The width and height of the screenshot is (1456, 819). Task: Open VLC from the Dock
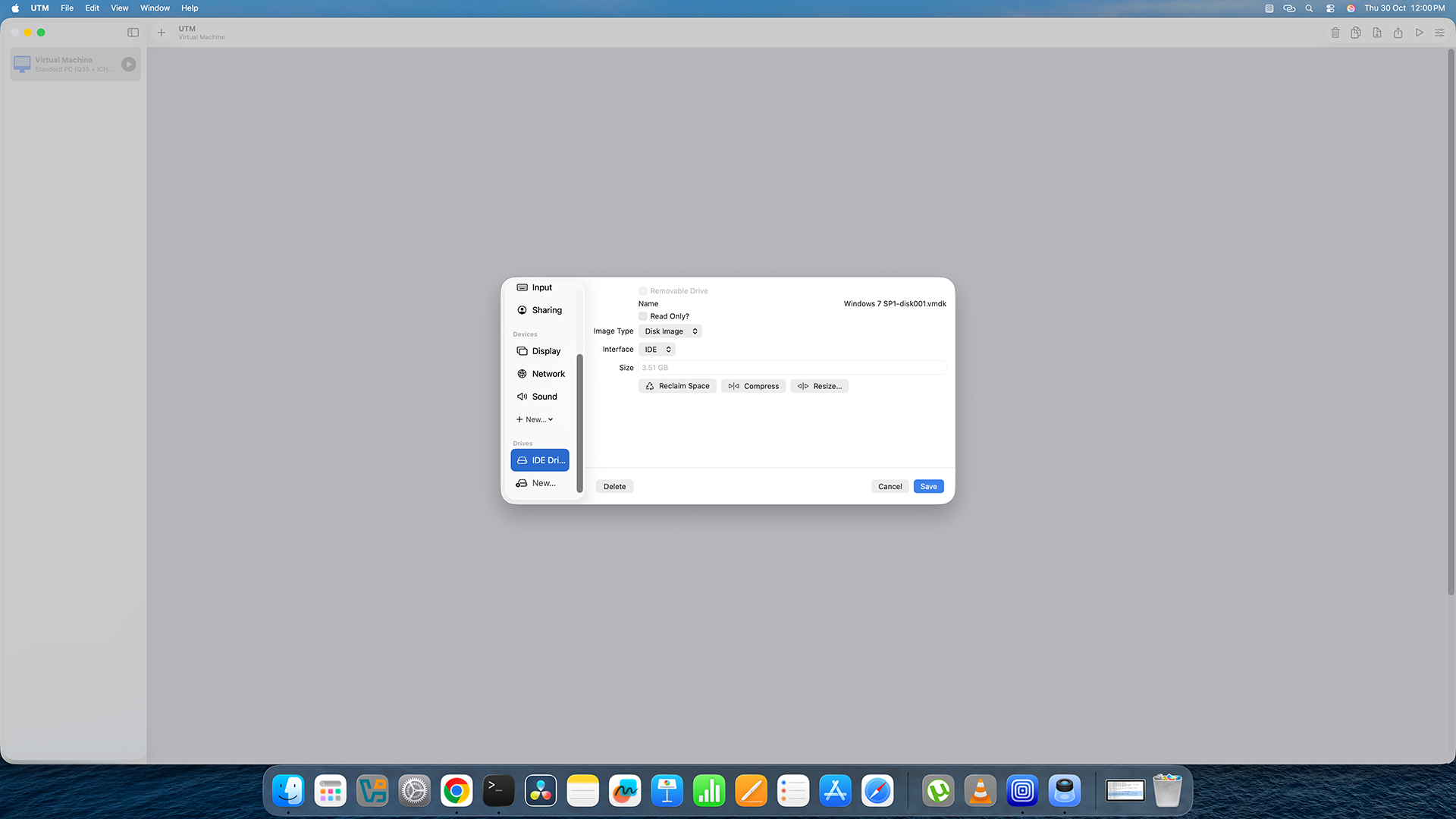980,790
